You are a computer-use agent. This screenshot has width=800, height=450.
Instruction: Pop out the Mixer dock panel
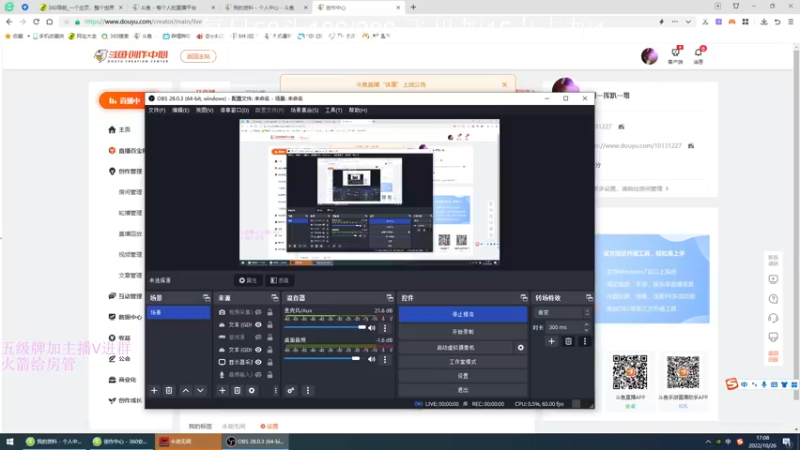(390, 297)
